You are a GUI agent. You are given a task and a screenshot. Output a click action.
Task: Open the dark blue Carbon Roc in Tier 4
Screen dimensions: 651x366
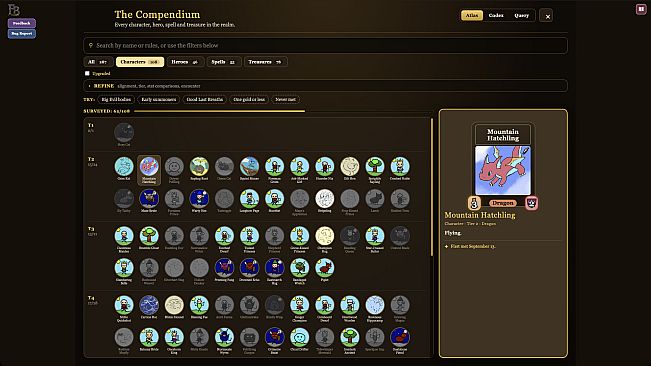click(x=149, y=305)
